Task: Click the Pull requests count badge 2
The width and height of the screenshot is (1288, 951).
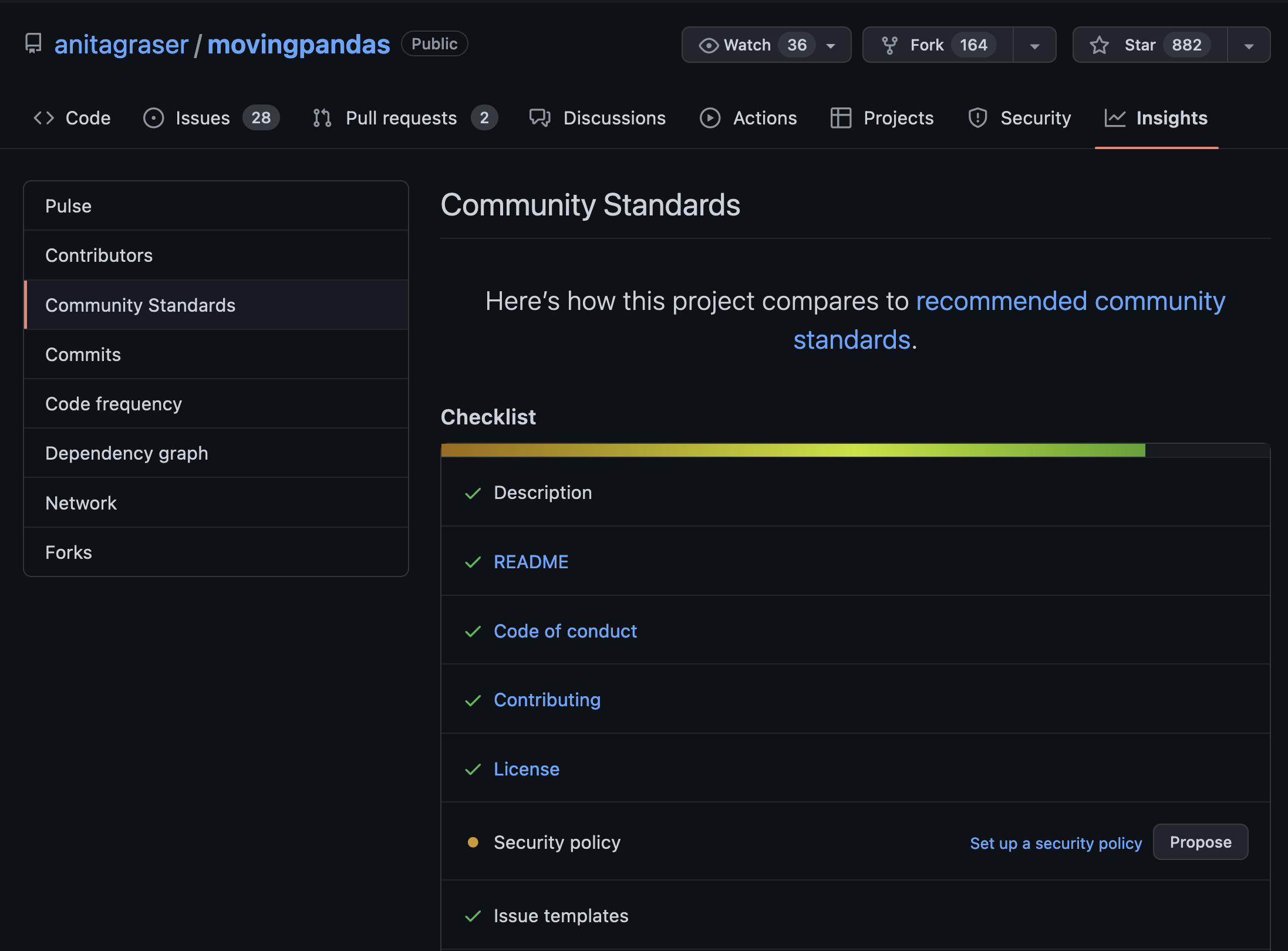Action: tap(484, 118)
